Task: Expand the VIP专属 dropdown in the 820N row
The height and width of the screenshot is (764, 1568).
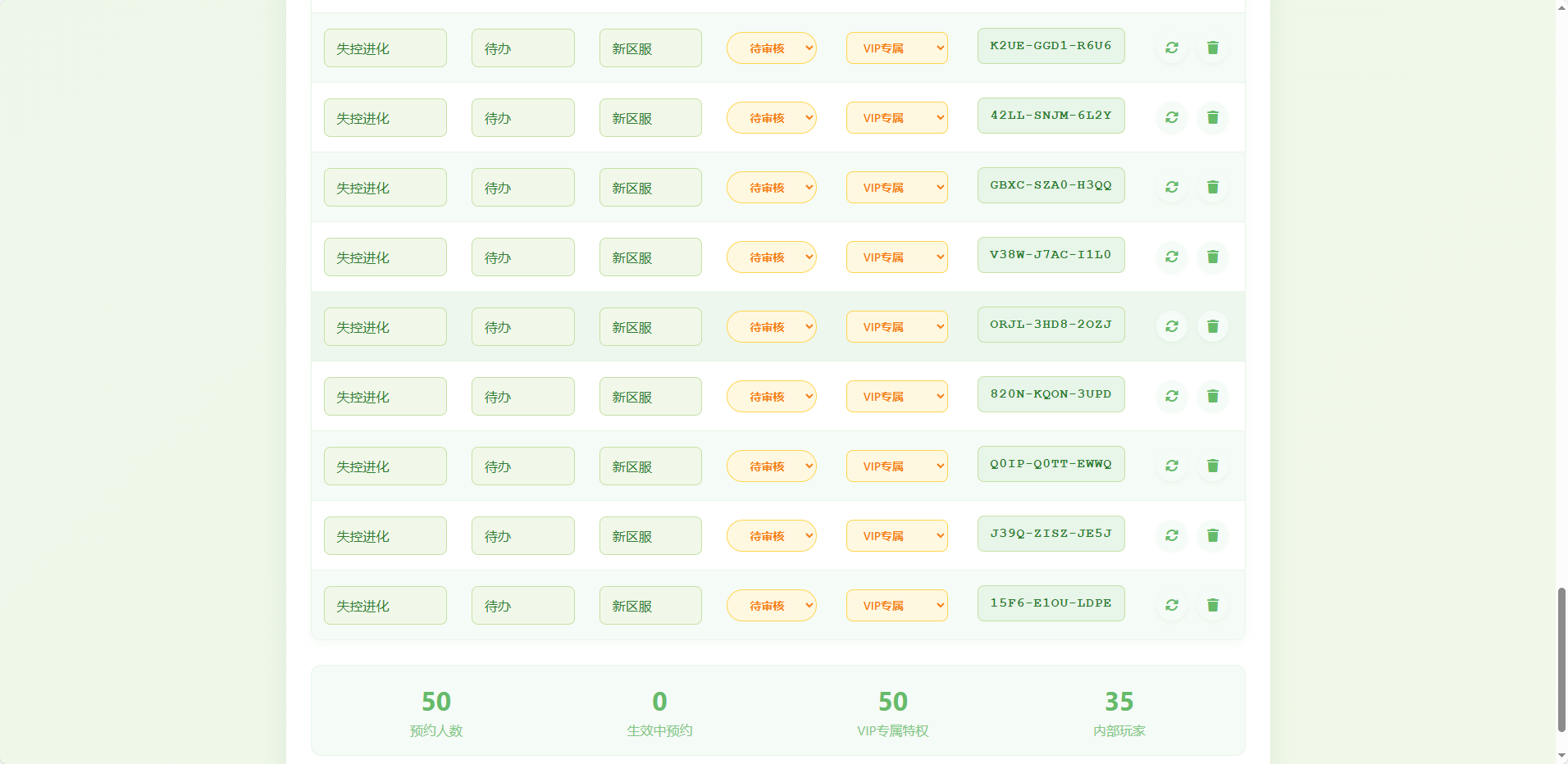Action: 897,396
